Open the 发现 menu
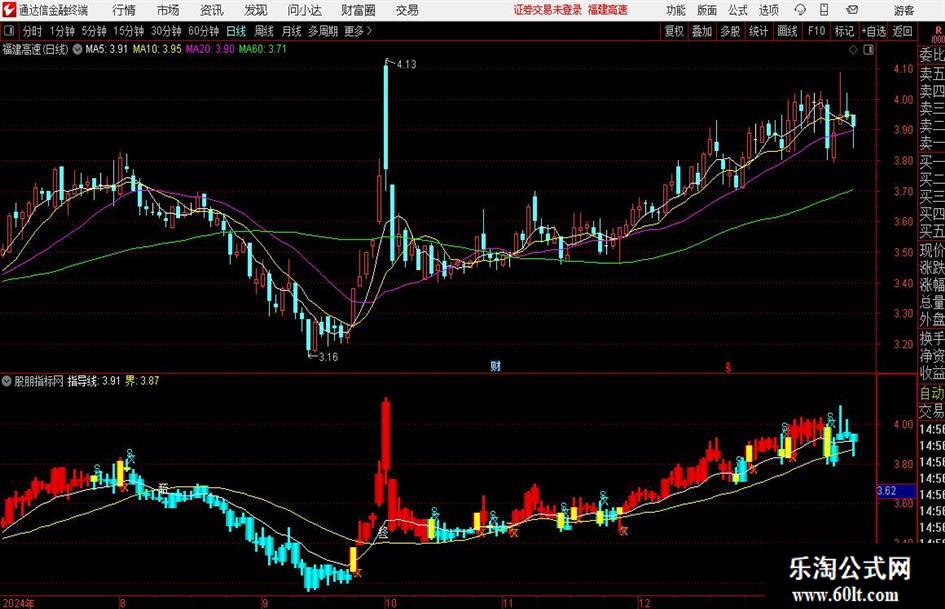 (x=256, y=10)
